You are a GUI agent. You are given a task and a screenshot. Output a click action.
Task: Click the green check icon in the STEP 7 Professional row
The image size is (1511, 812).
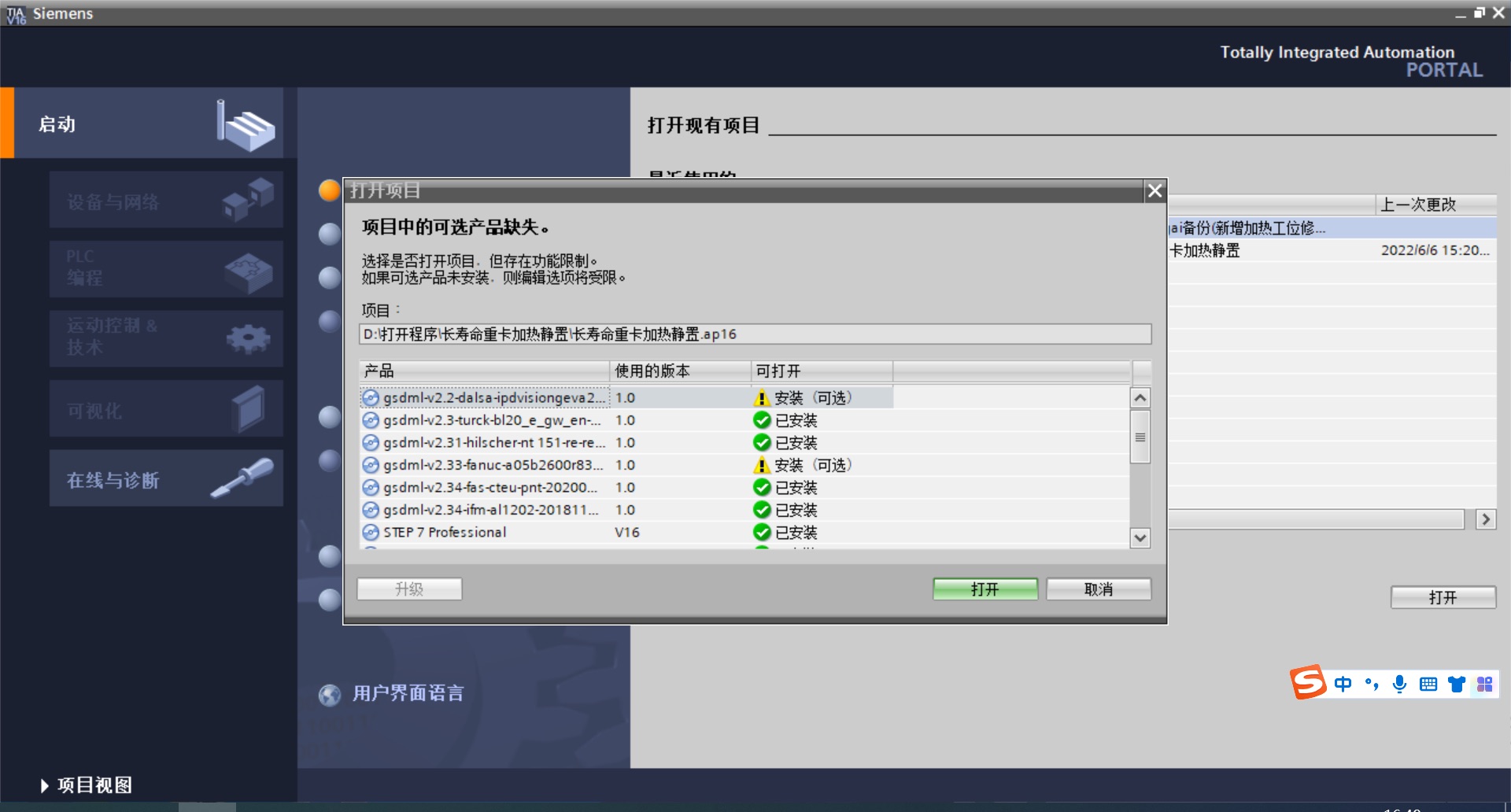pyautogui.click(x=762, y=533)
